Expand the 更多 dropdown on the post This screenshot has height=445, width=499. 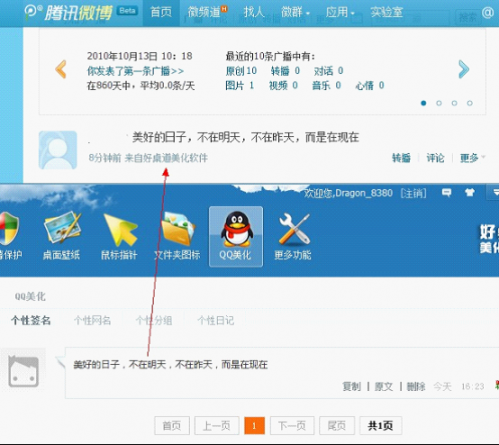[x=472, y=158]
